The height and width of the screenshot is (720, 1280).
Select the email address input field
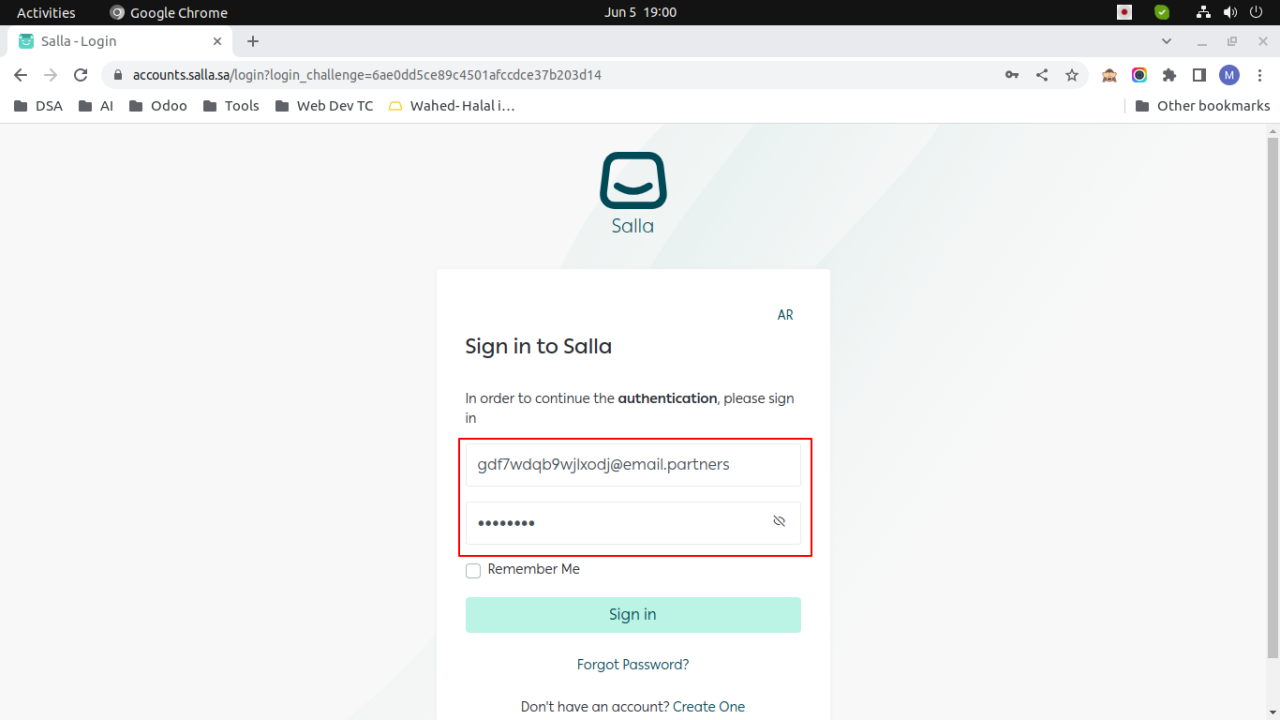click(x=632, y=464)
